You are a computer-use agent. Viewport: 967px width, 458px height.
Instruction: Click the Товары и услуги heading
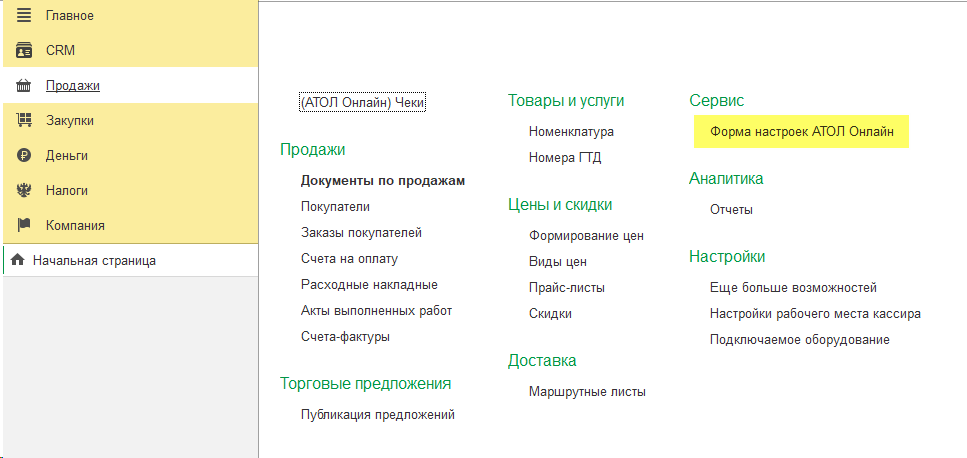coord(566,100)
